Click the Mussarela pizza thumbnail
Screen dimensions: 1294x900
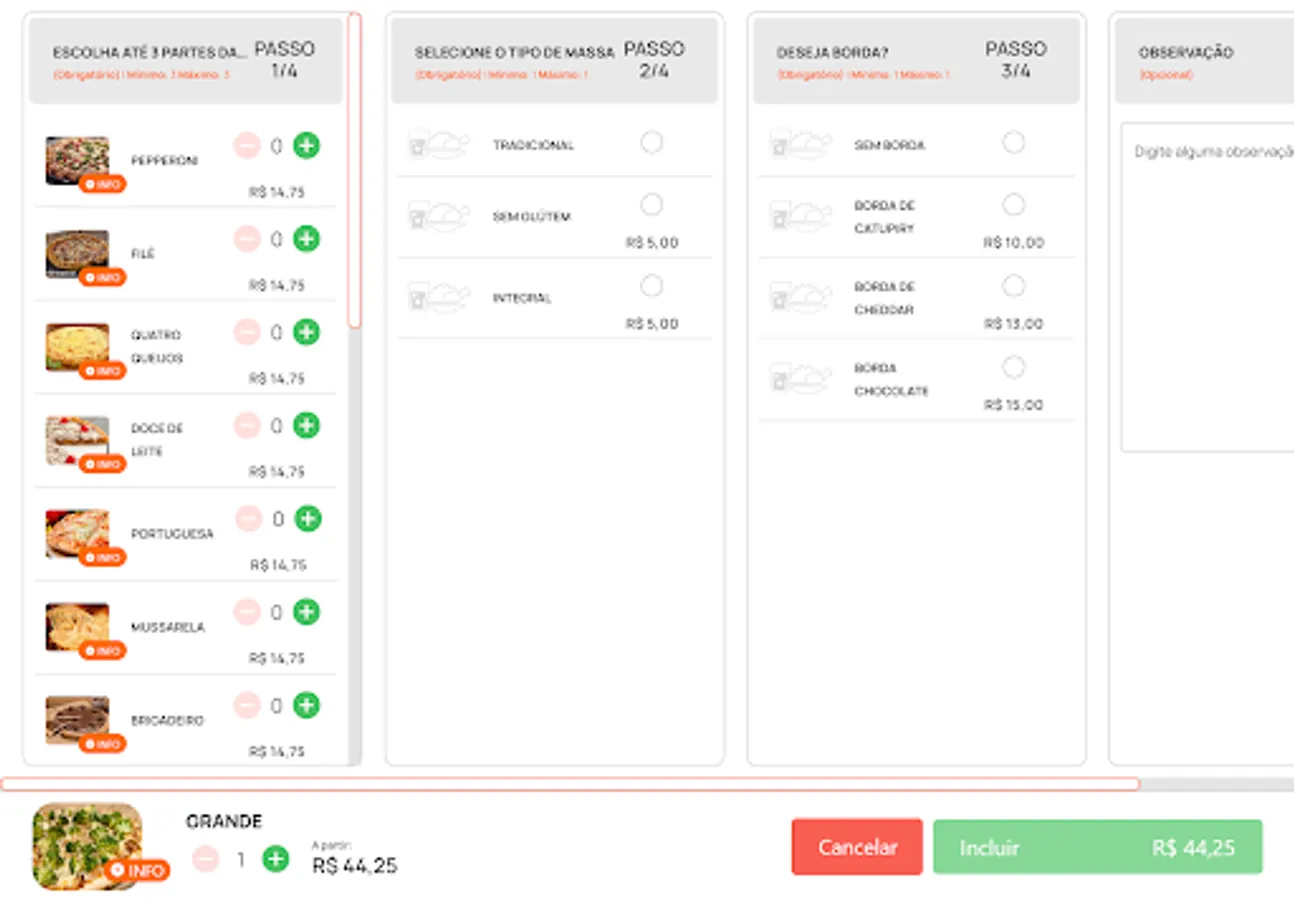point(77,627)
